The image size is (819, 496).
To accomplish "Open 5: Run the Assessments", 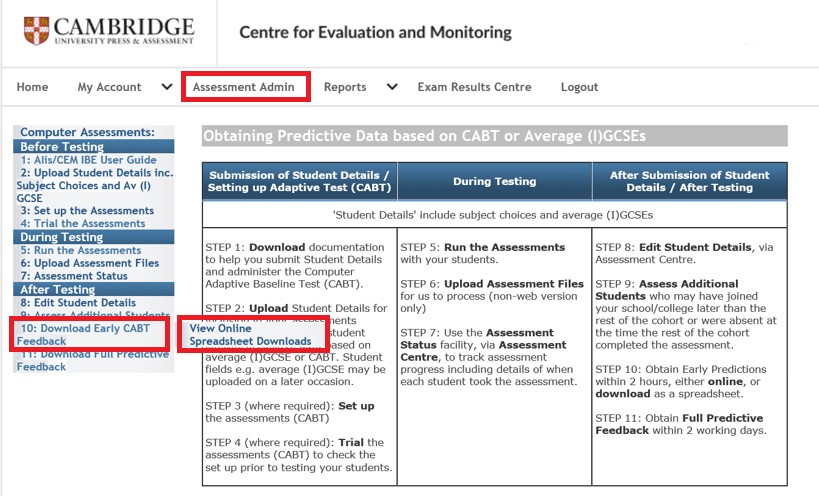I will click(x=80, y=250).
